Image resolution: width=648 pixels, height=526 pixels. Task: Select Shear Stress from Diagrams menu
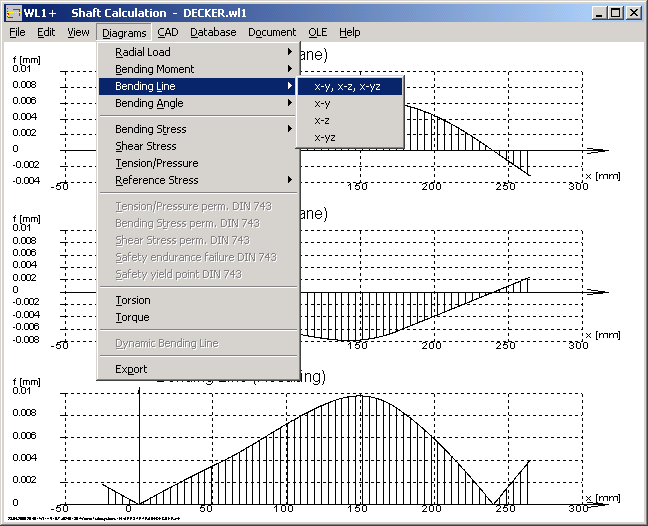coord(146,146)
